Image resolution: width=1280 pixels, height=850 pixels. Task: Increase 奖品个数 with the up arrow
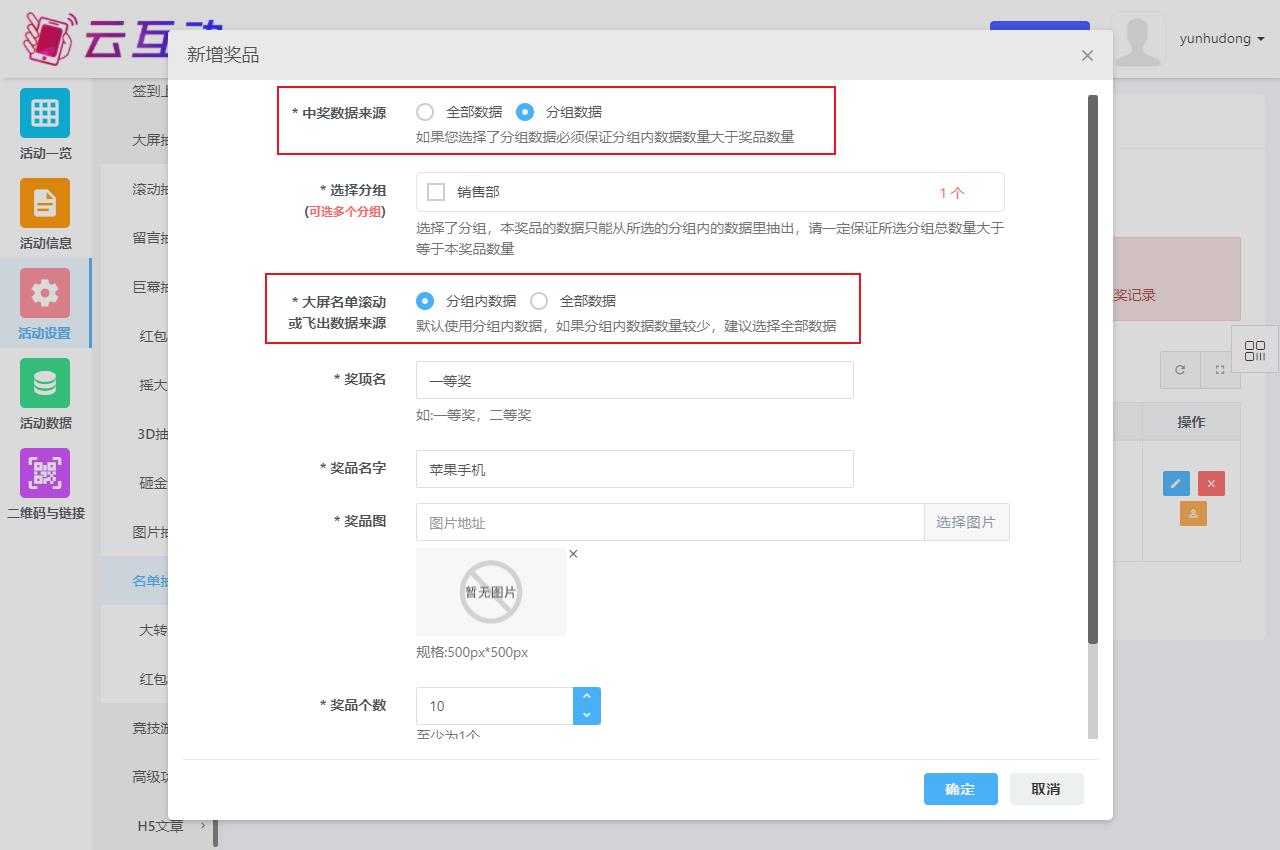[586, 696]
